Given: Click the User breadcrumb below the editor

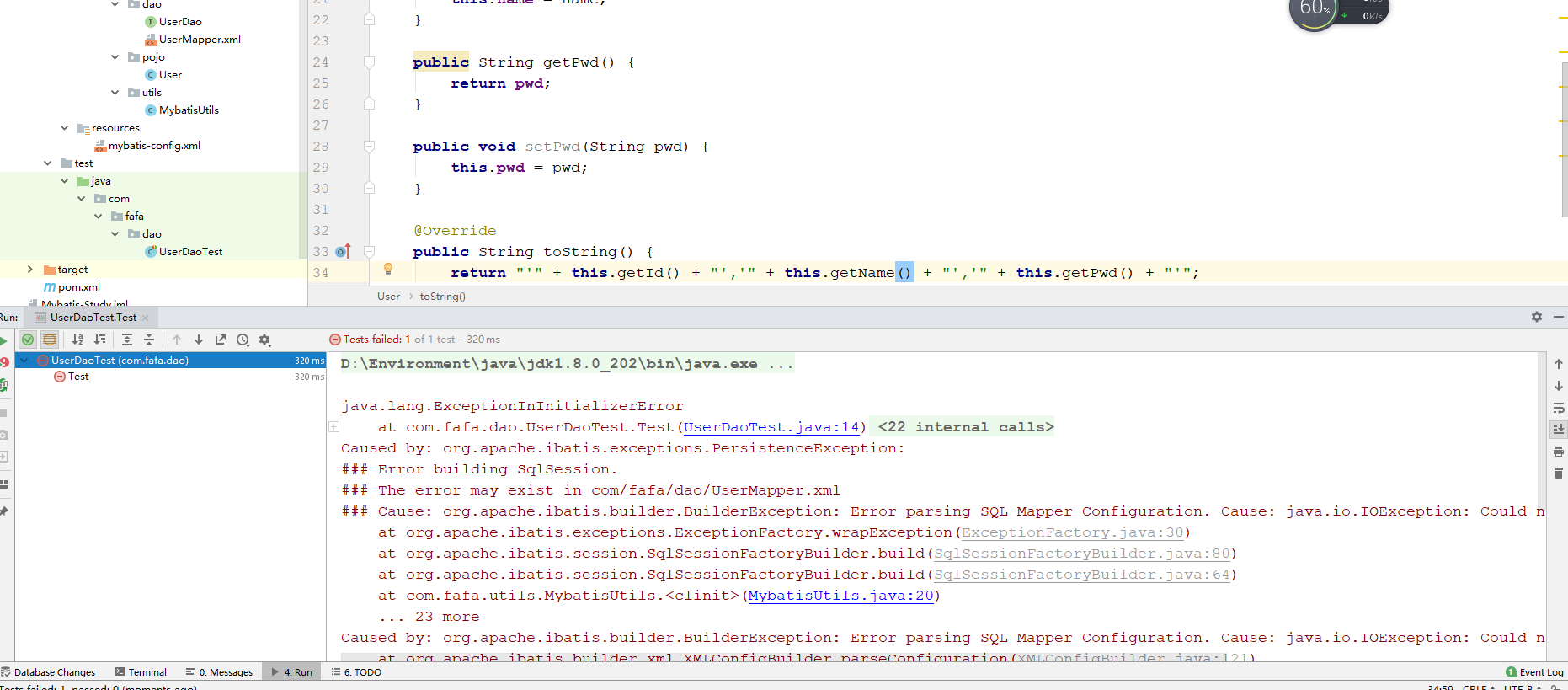Looking at the screenshot, I should coord(388,297).
